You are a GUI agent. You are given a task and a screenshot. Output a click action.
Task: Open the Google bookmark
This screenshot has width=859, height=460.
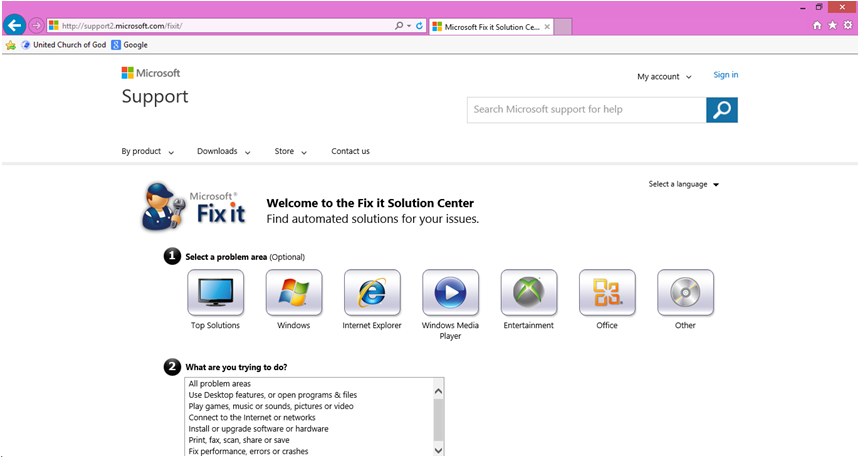(129, 45)
